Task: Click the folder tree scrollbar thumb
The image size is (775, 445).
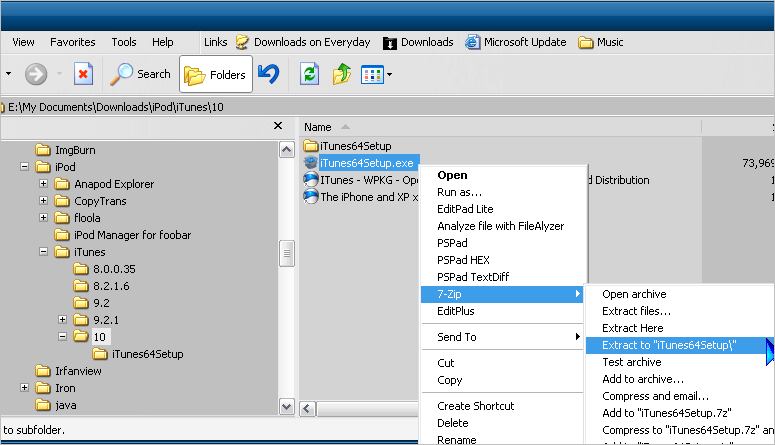Action: pos(287,254)
